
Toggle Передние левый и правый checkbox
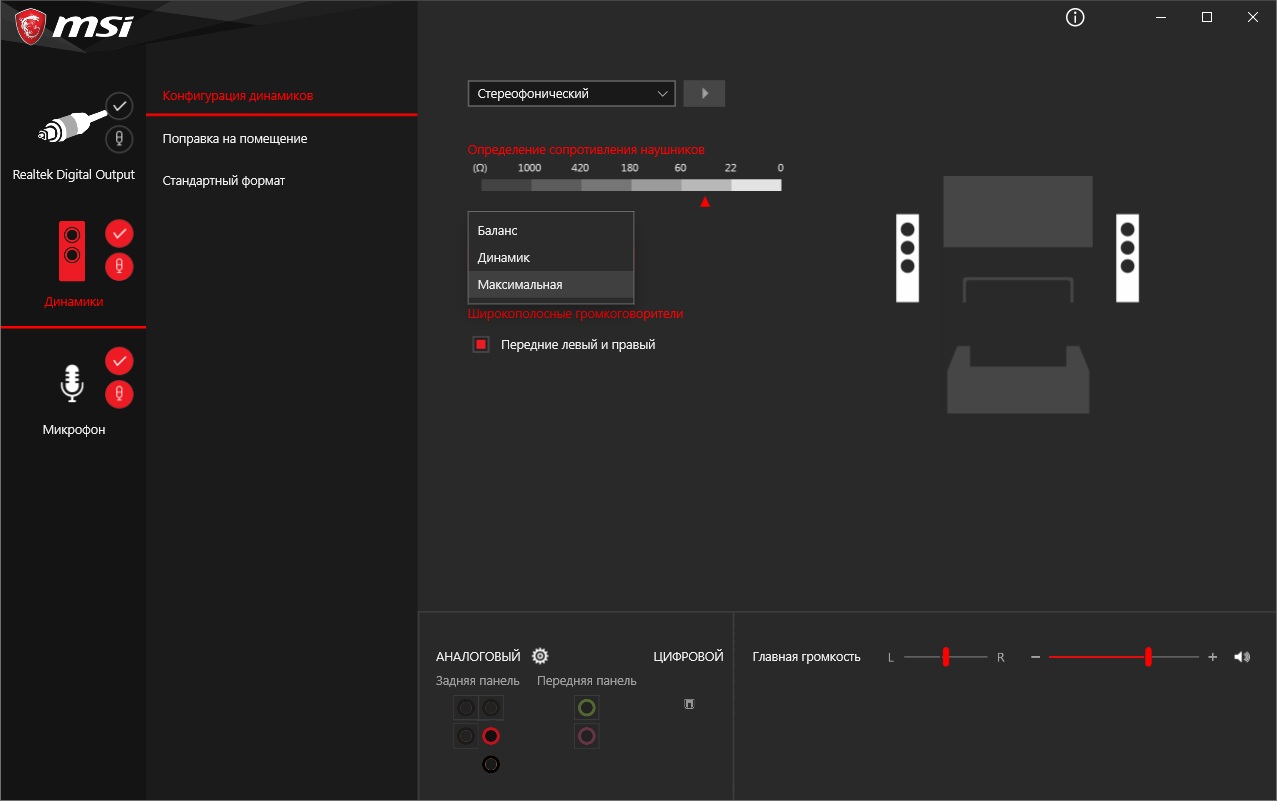481,345
